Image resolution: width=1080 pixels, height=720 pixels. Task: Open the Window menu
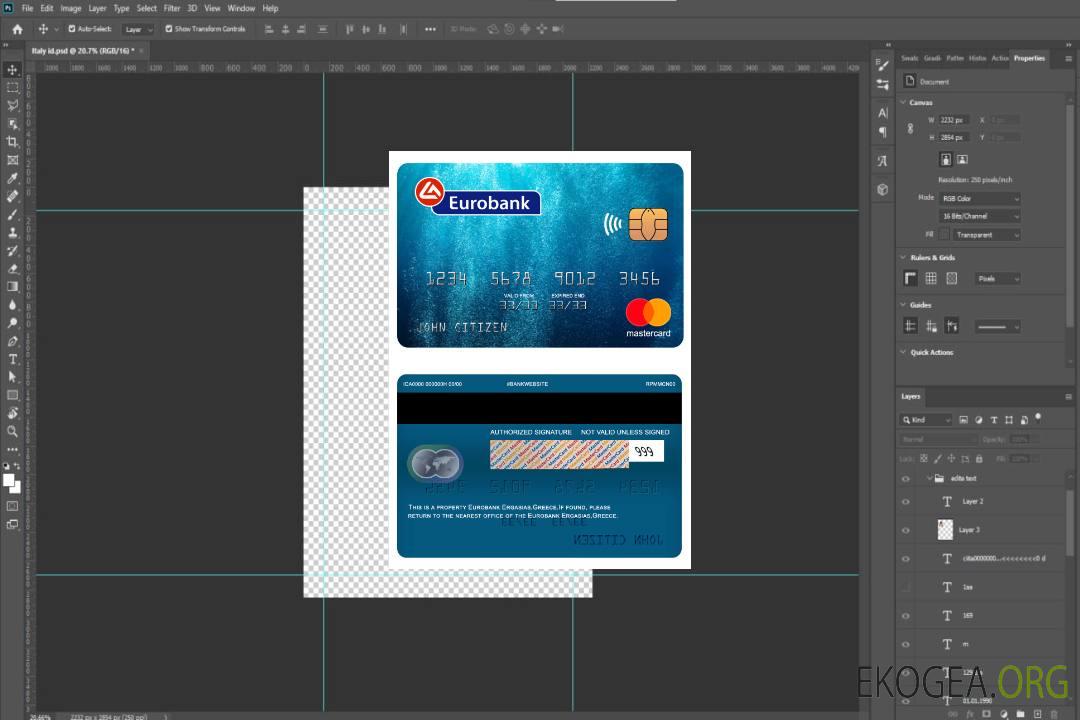pyautogui.click(x=241, y=8)
